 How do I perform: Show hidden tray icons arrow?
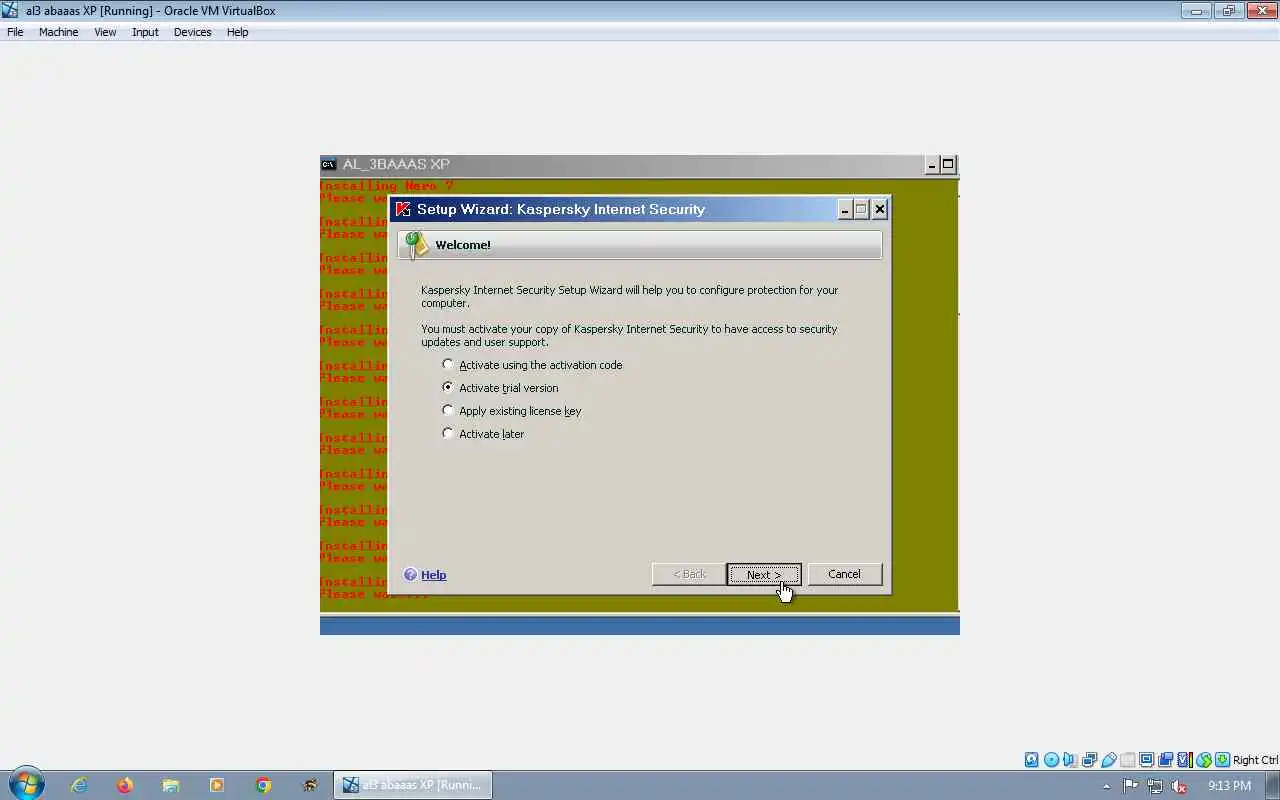(x=1106, y=786)
